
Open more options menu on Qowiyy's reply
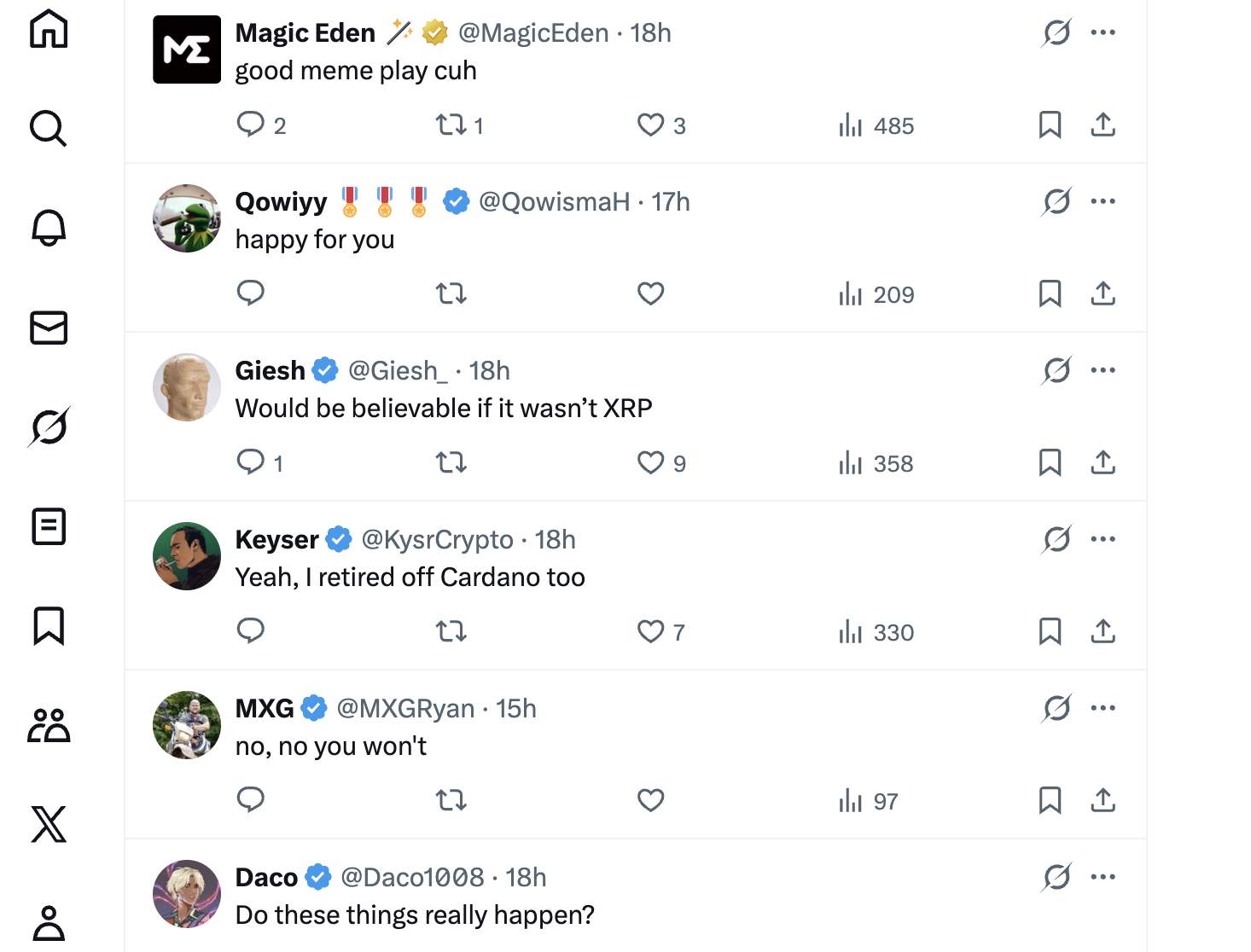tap(1103, 201)
